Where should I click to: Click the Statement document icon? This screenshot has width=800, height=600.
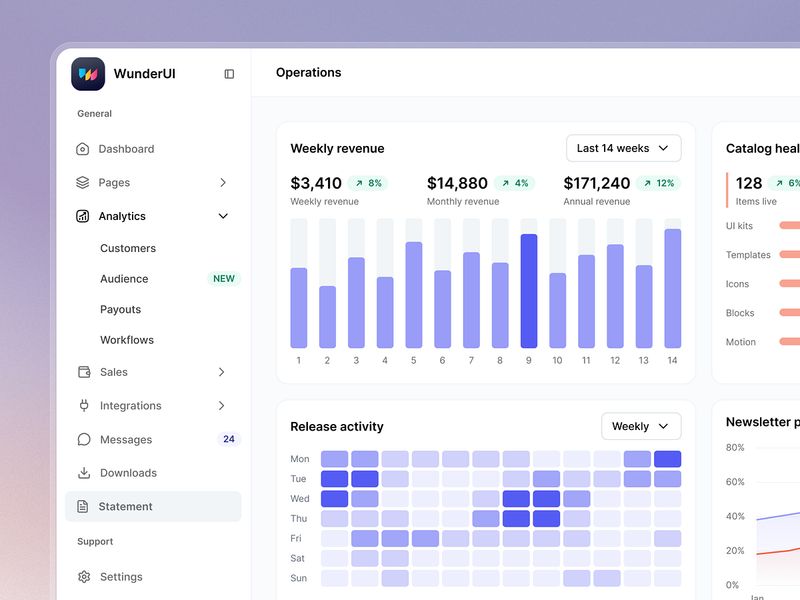pyautogui.click(x=83, y=507)
